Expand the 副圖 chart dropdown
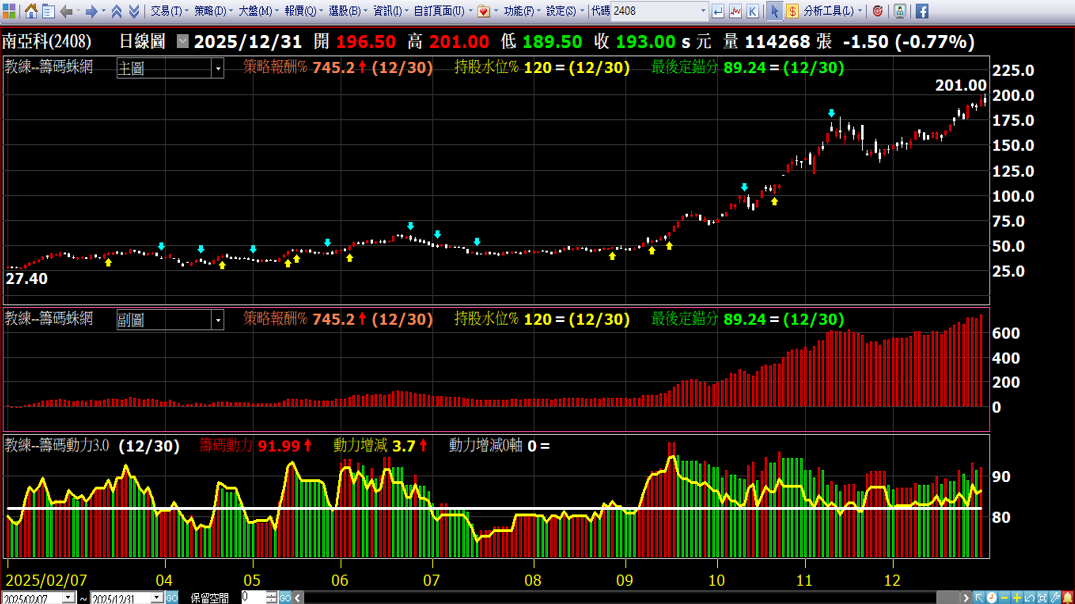The width and height of the screenshot is (1075, 604). tap(218, 320)
